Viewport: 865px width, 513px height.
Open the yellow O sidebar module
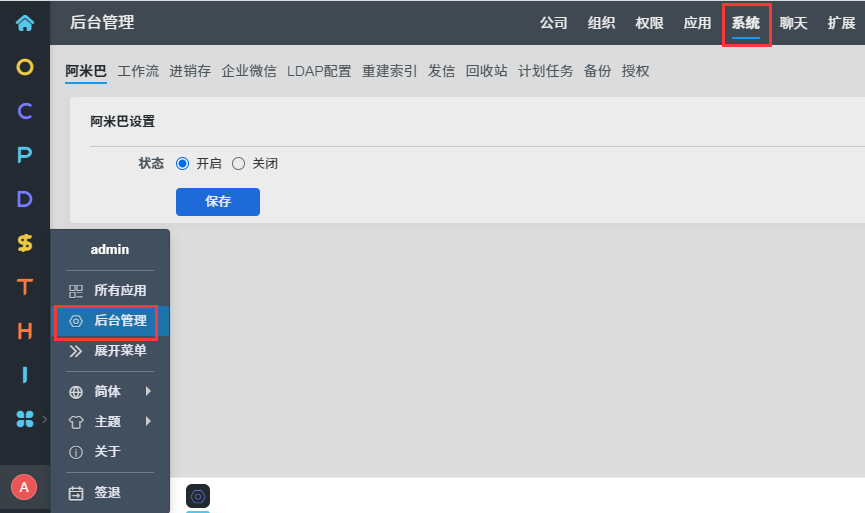24,67
